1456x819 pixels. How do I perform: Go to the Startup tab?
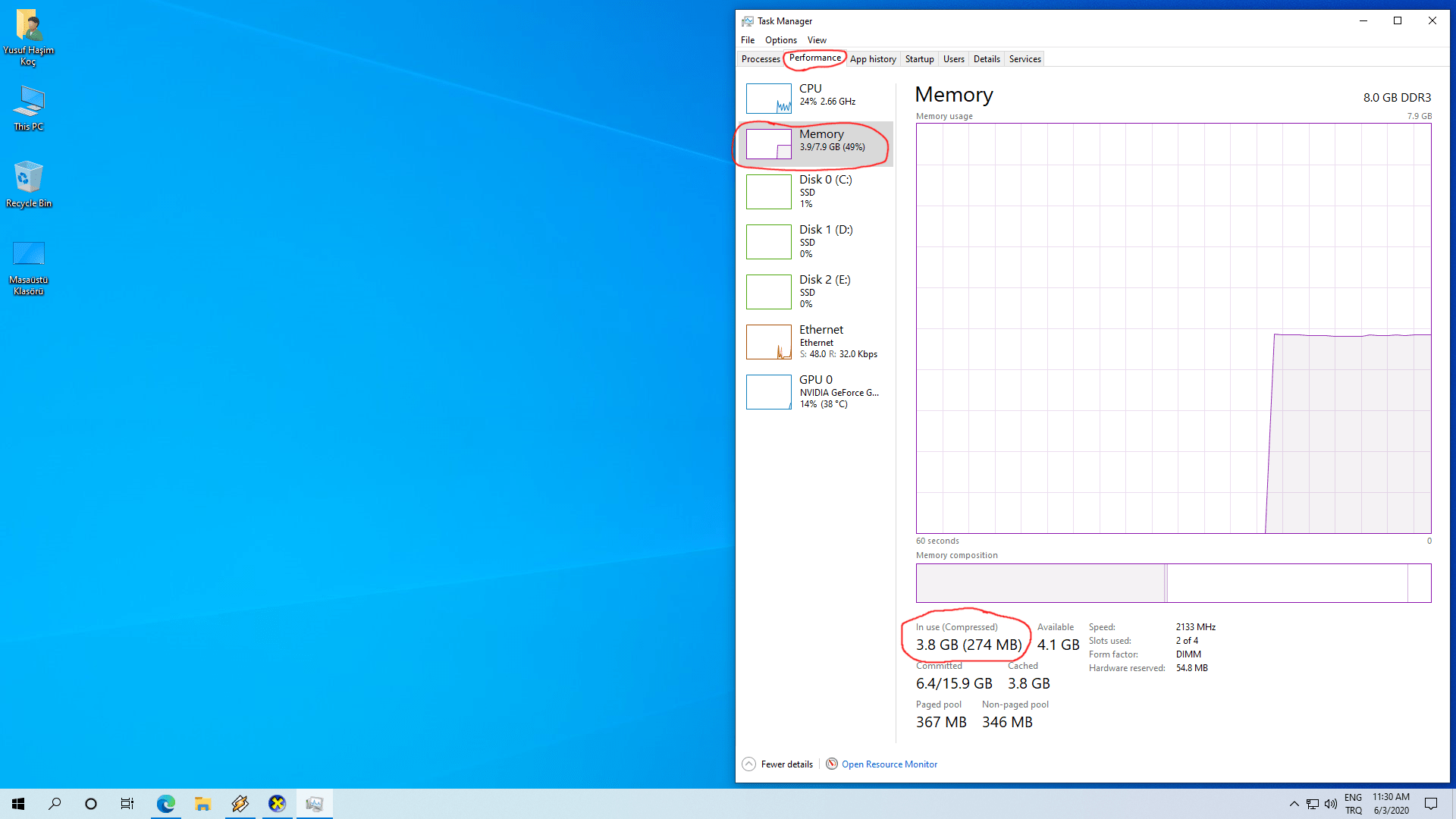pyautogui.click(x=919, y=59)
